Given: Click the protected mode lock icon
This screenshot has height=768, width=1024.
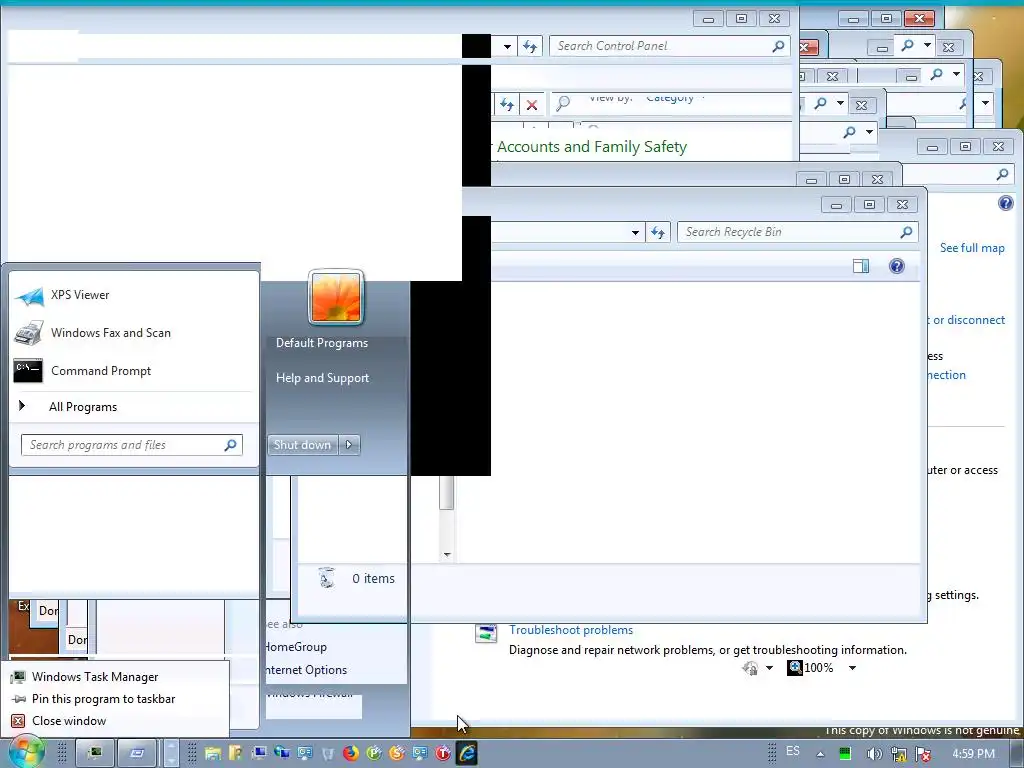Looking at the screenshot, I should pyautogui.click(x=750, y=667).
